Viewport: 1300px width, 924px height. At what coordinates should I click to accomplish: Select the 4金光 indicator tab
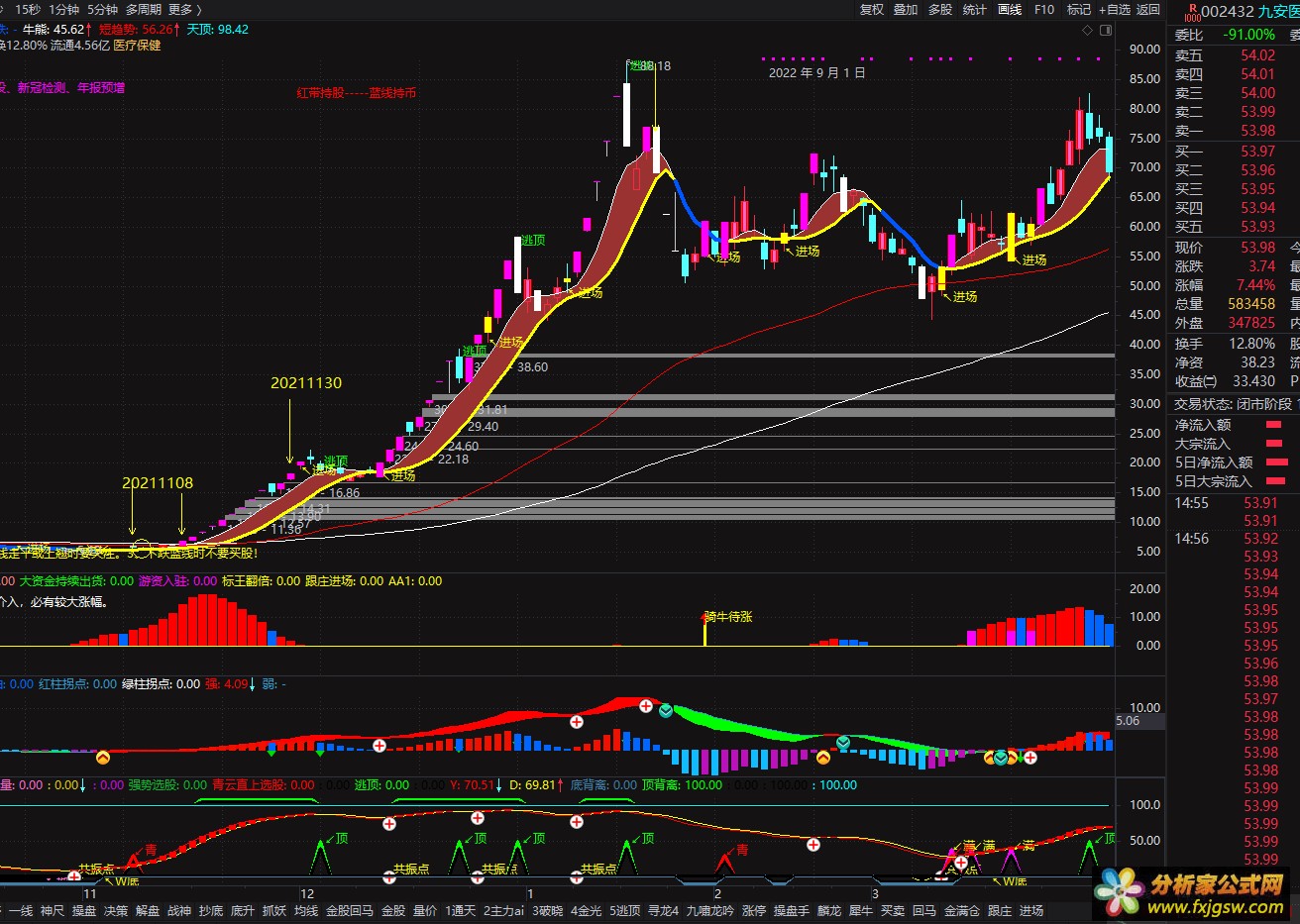(586, 911)
